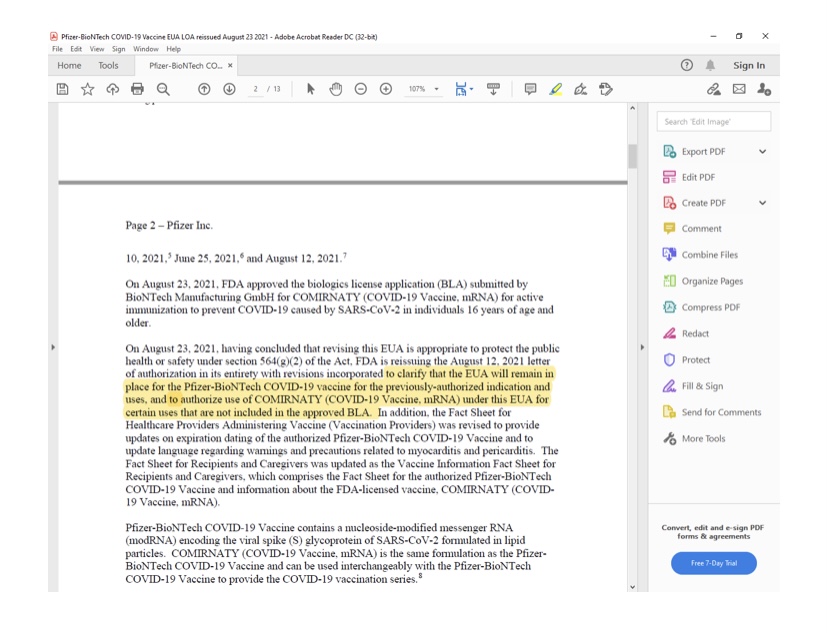Open Redact tool in side panel

click(695, 334)
